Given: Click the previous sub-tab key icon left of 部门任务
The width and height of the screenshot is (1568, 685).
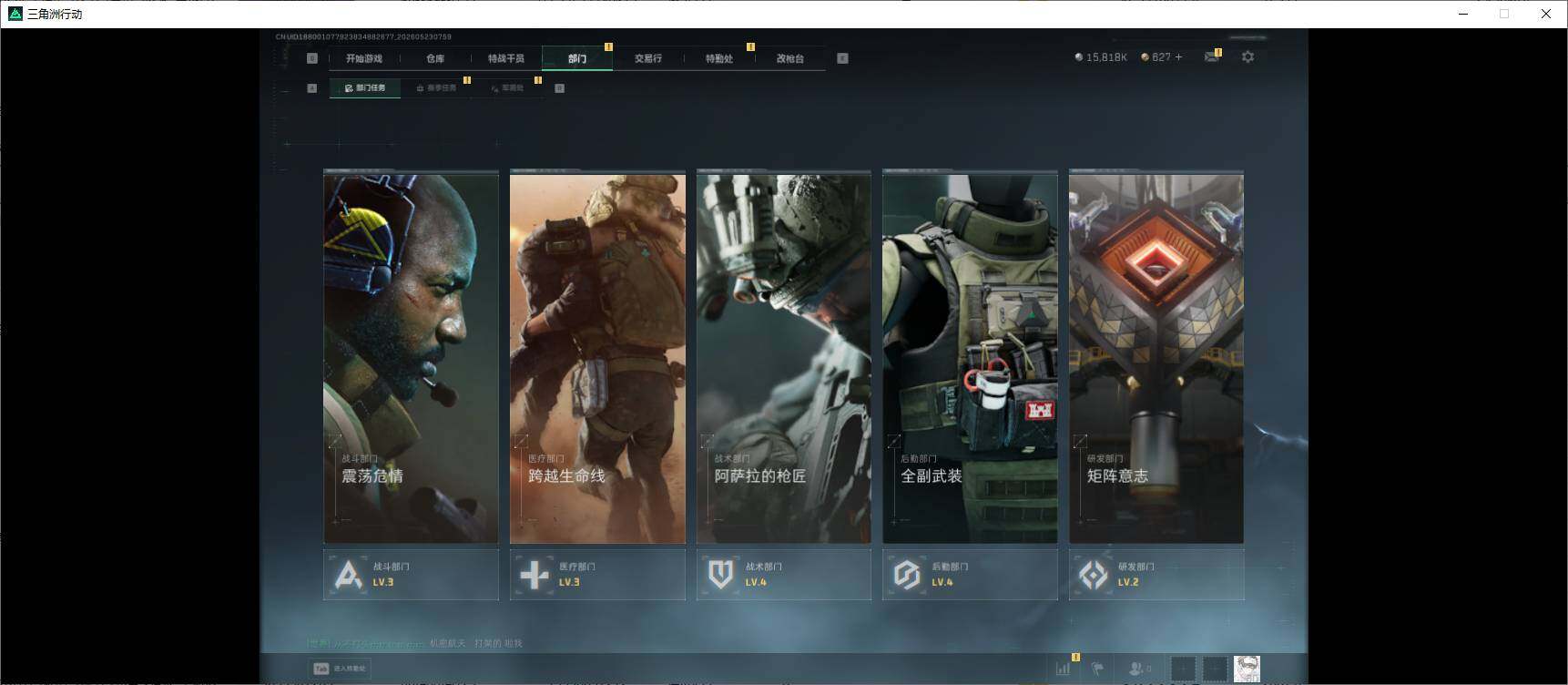Looking at the screenshot, I should pos(312,88).
